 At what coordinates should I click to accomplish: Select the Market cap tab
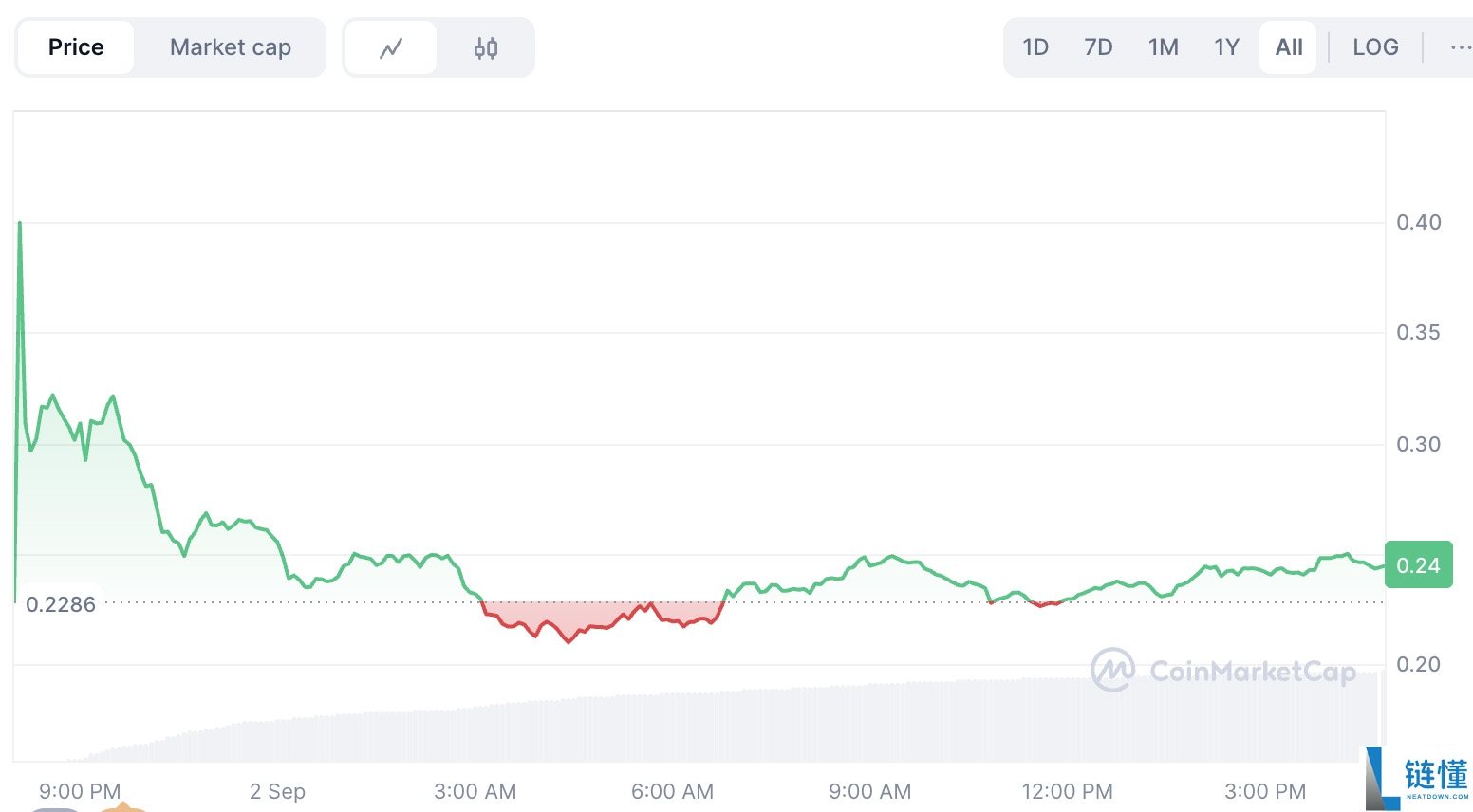[231, 47]
